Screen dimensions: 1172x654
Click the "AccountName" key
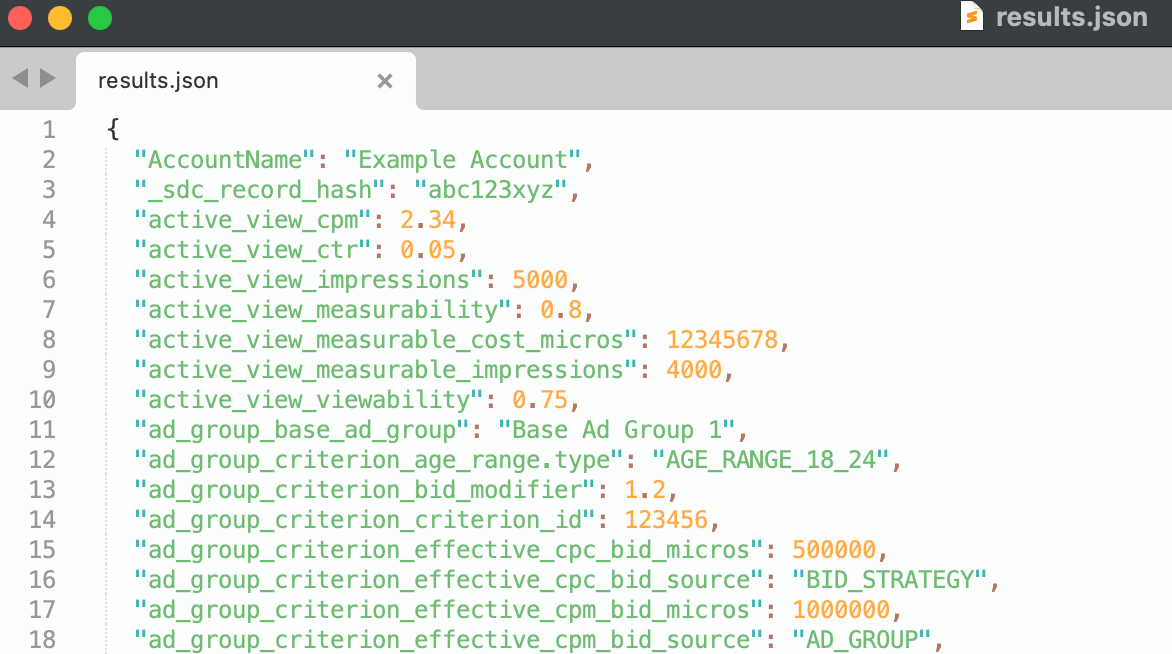click(225, 160)
